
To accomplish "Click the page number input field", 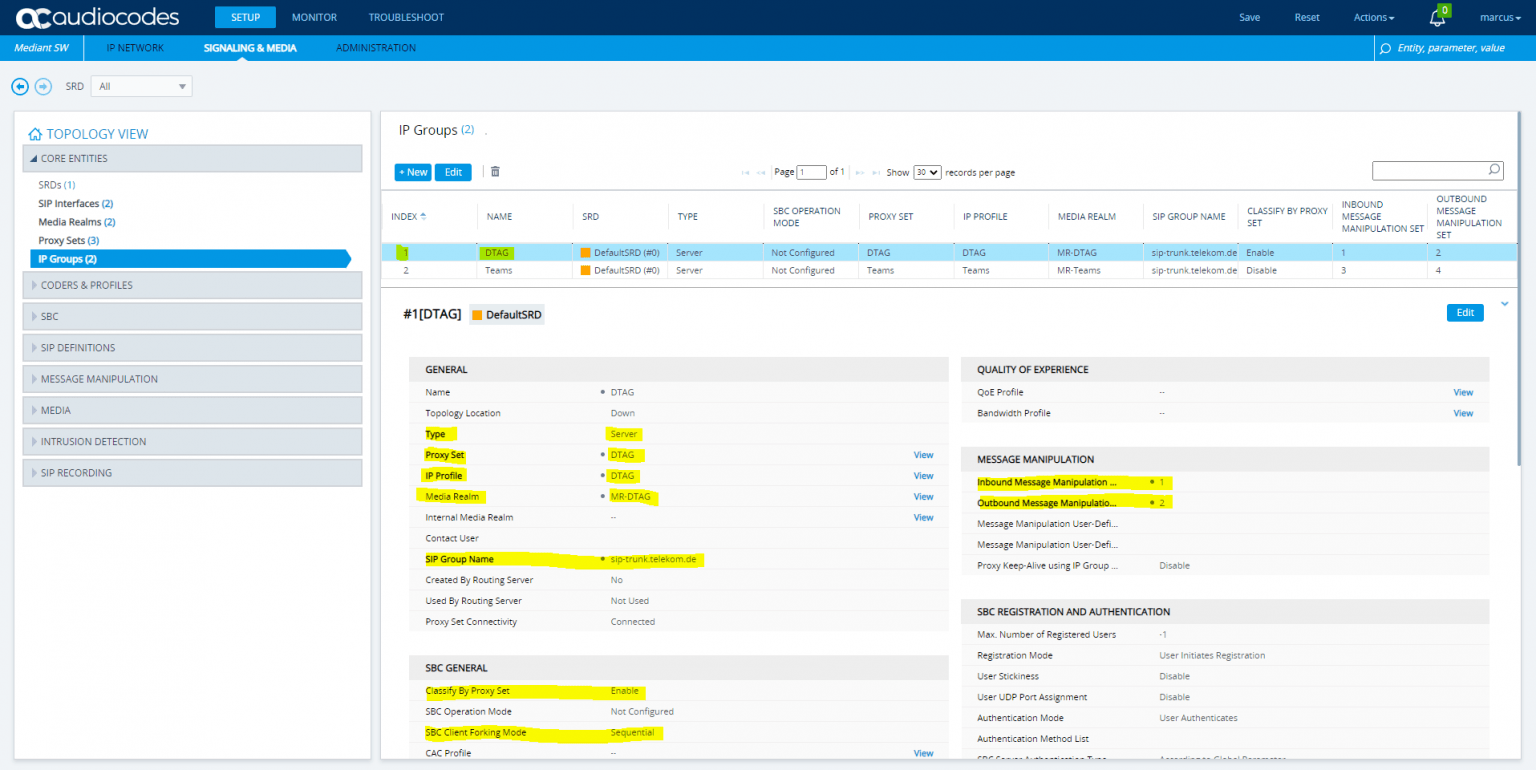I will pos(811,172).
